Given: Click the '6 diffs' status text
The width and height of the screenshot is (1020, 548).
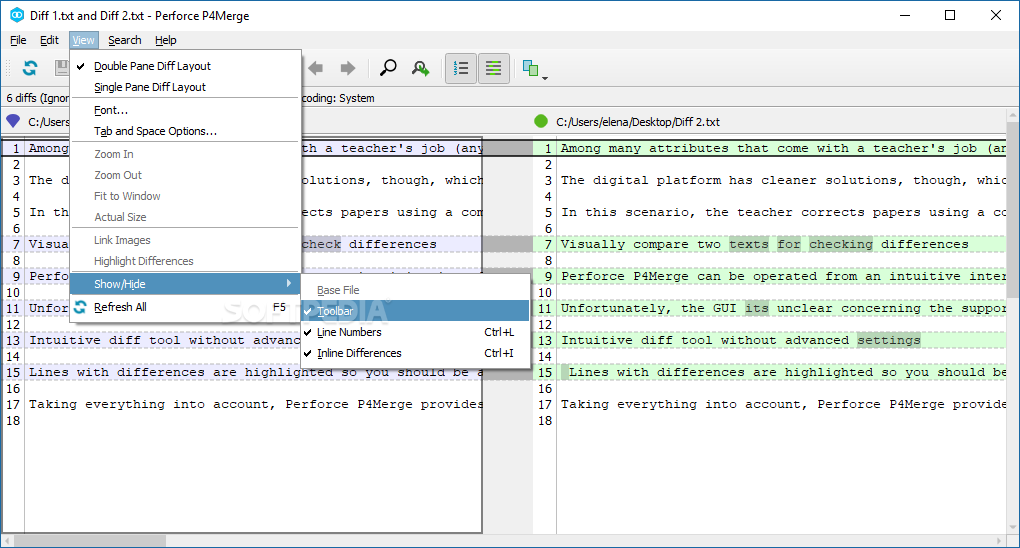Looking at the screenshot, I should pyautogui.click(x=37, y=98).
